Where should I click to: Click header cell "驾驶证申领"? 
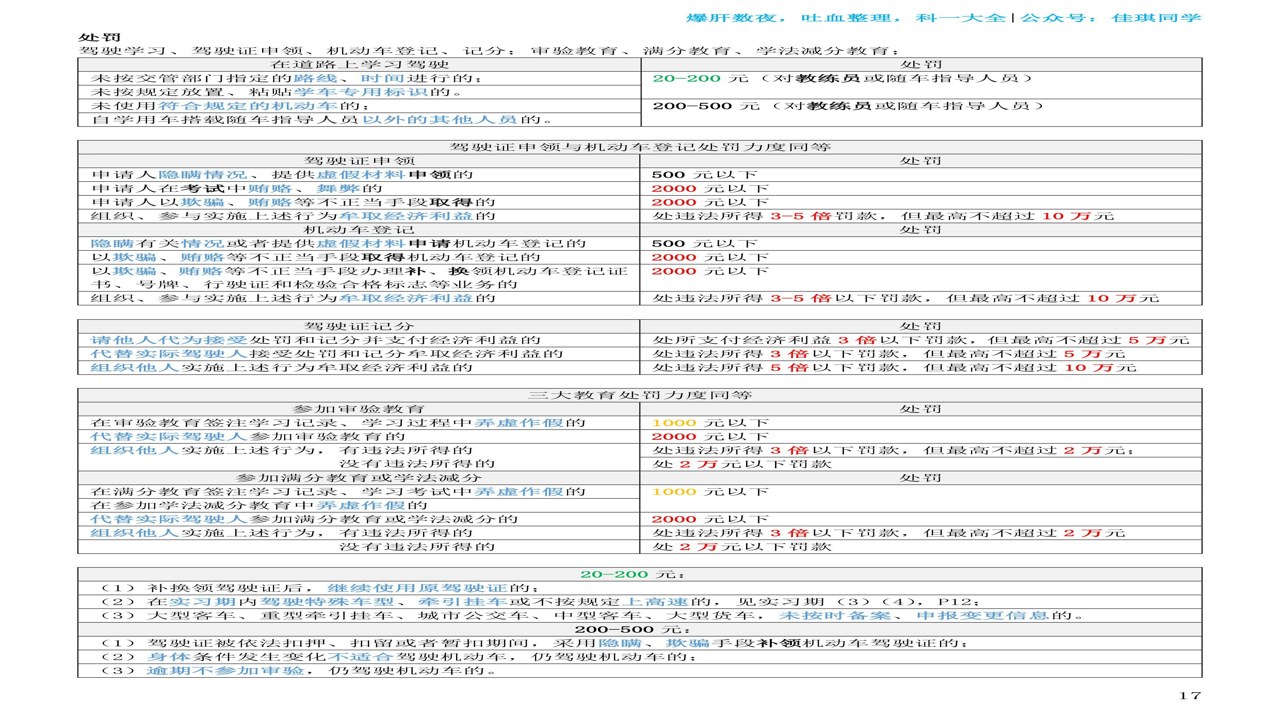[359, 161]
